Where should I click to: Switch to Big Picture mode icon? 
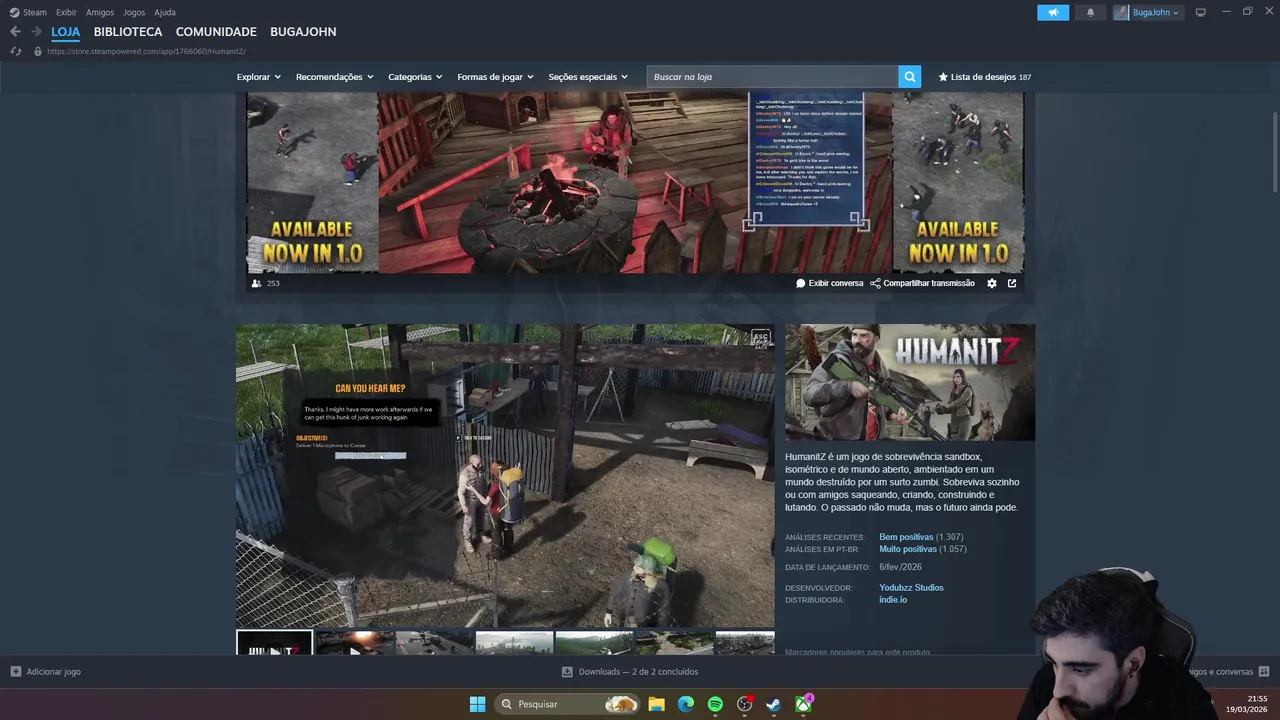click(1201, 12)
